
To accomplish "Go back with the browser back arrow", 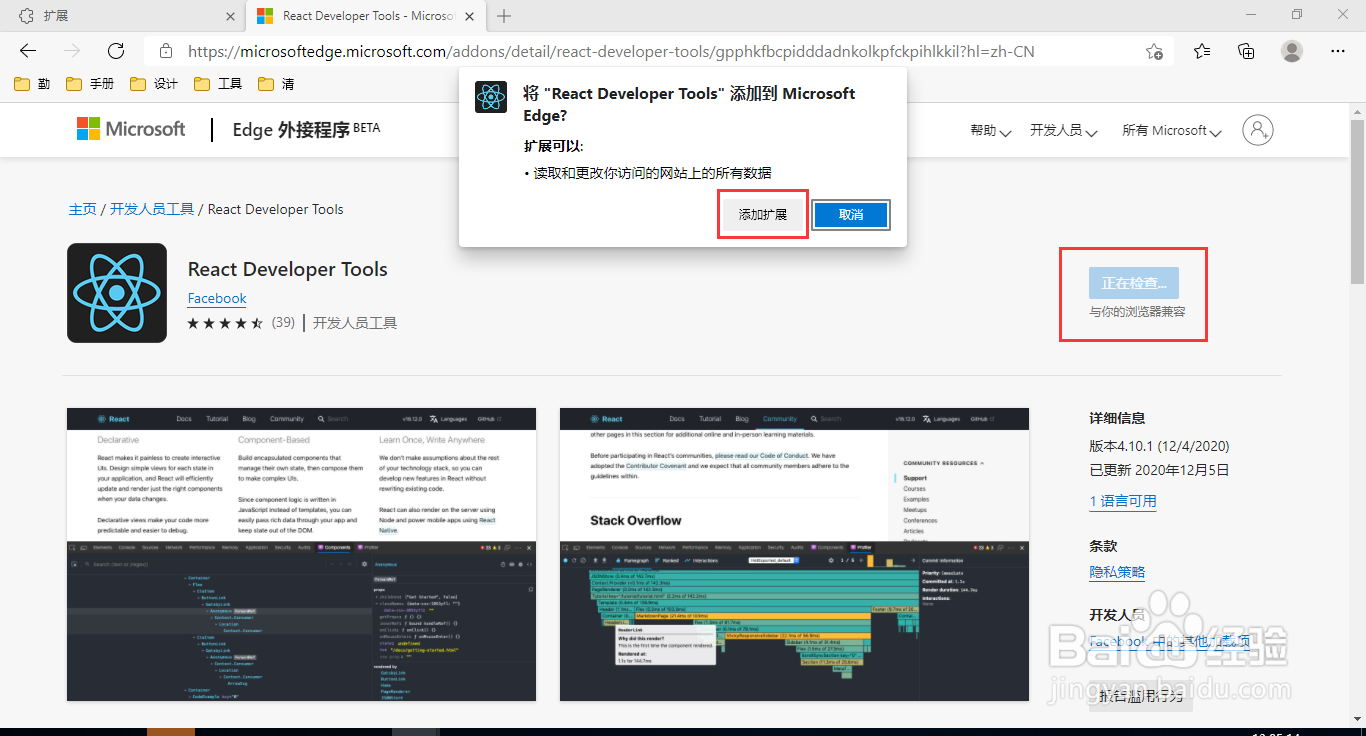I will 28,51.
